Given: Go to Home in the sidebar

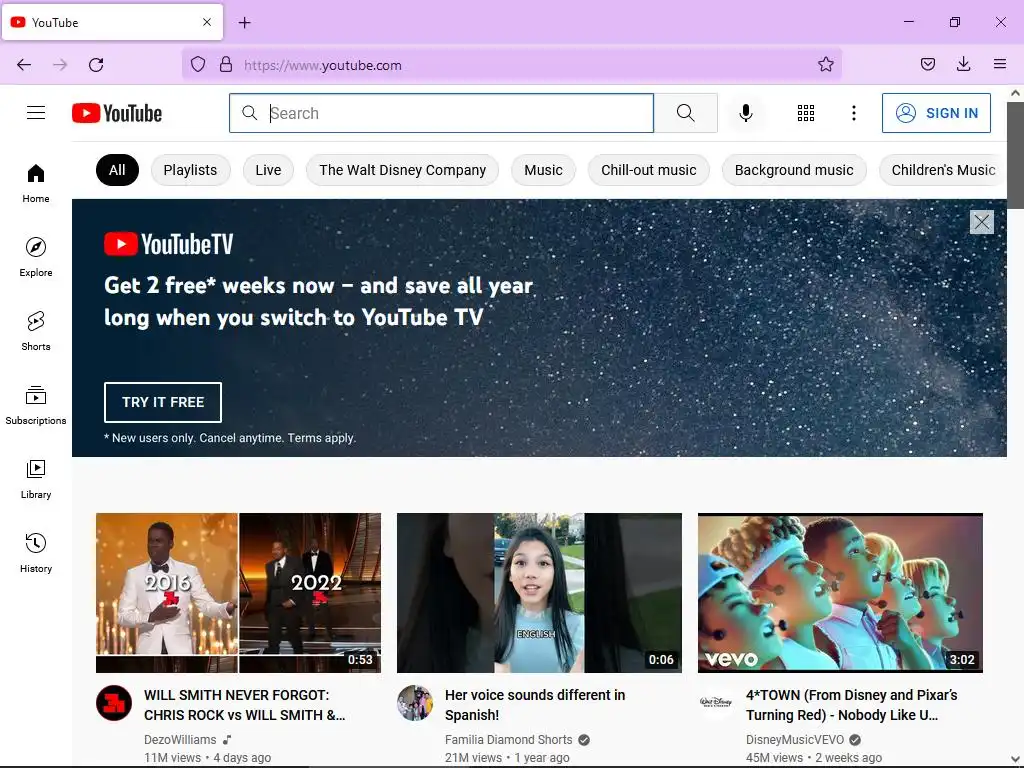Looking at the screenshot, I should pyautogui.click(x=36, y=184).
